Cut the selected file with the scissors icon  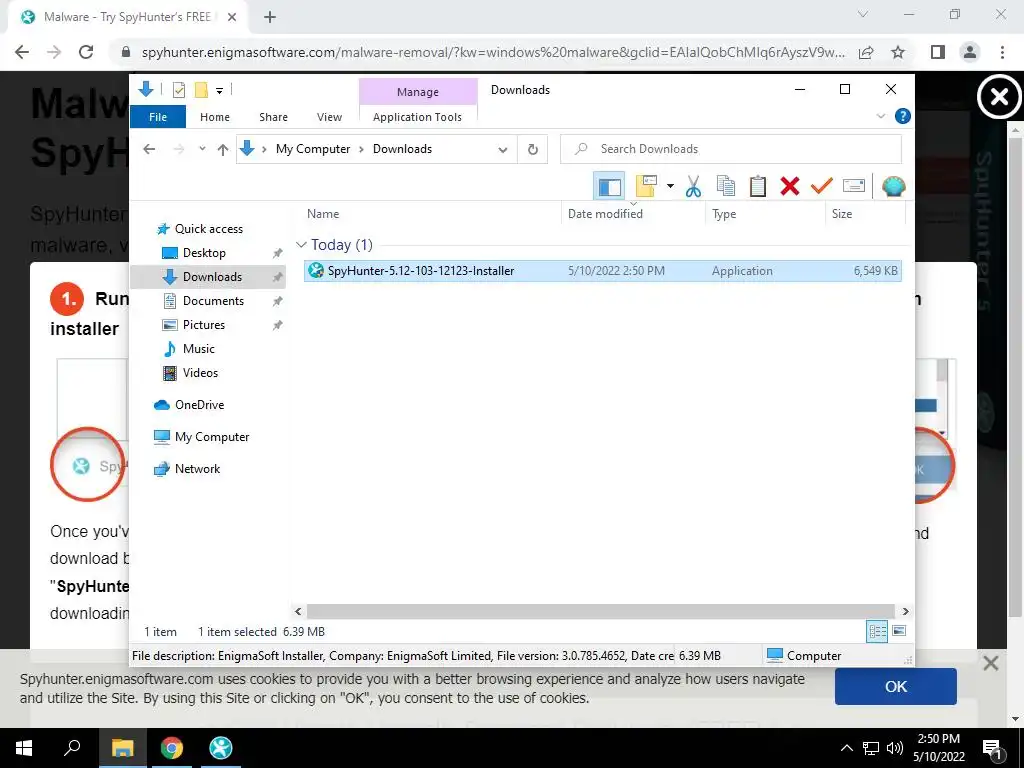click(x=693, y=187)
